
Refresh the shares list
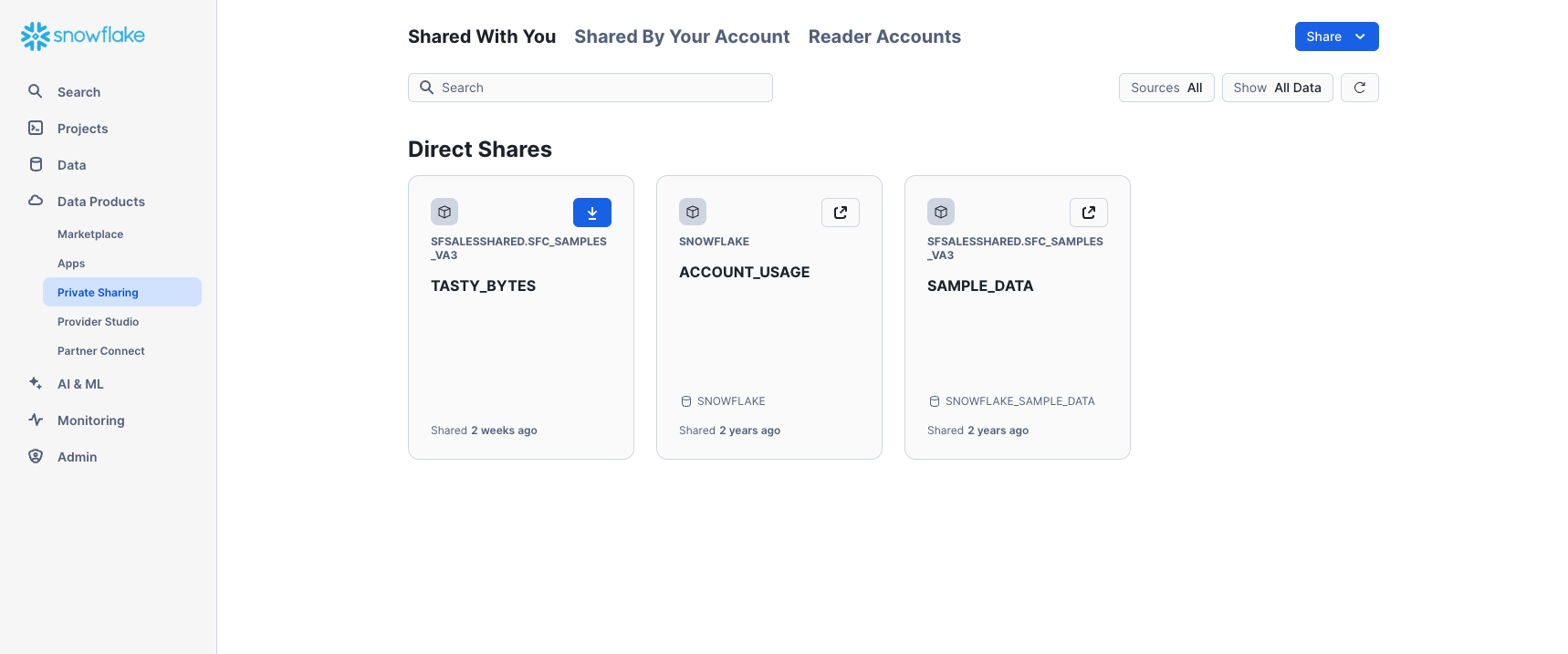tap(1360, 88)
